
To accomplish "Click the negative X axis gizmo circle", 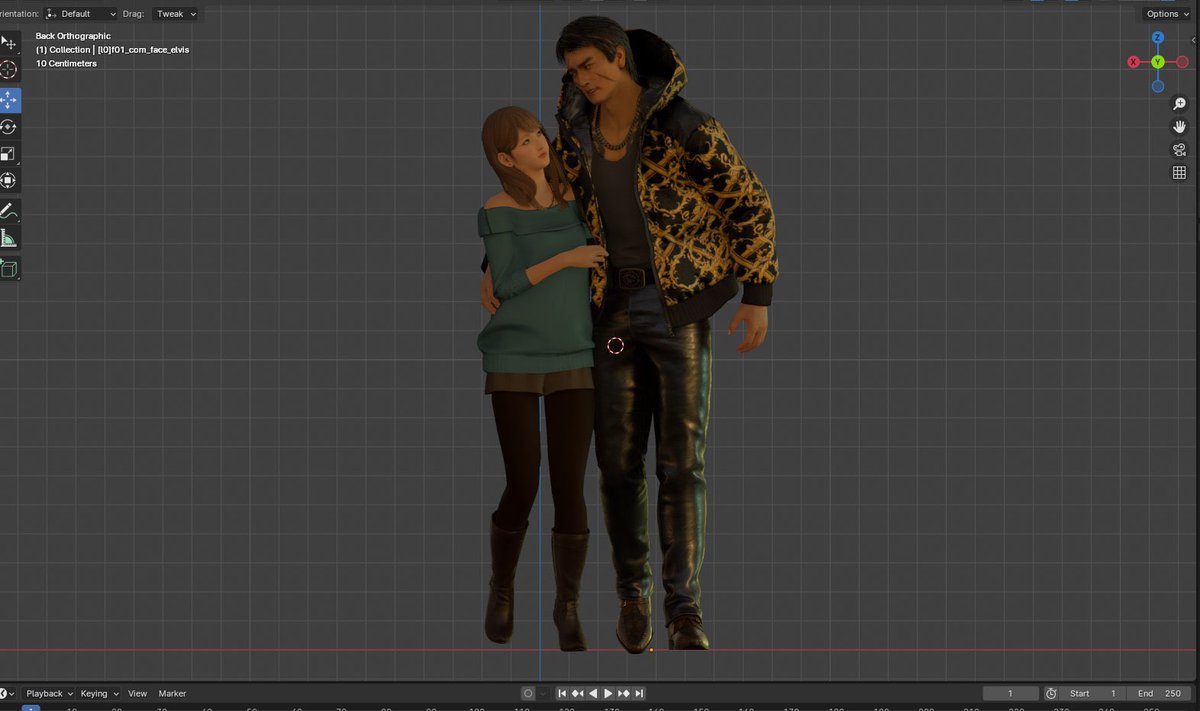I will click(1181, 62).
